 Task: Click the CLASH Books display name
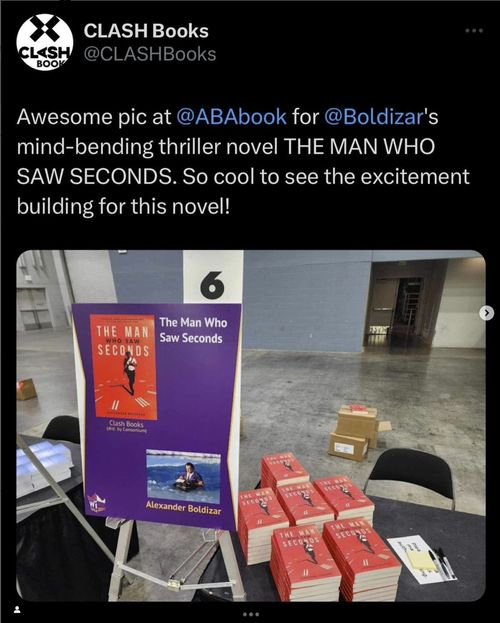(146, 31)
